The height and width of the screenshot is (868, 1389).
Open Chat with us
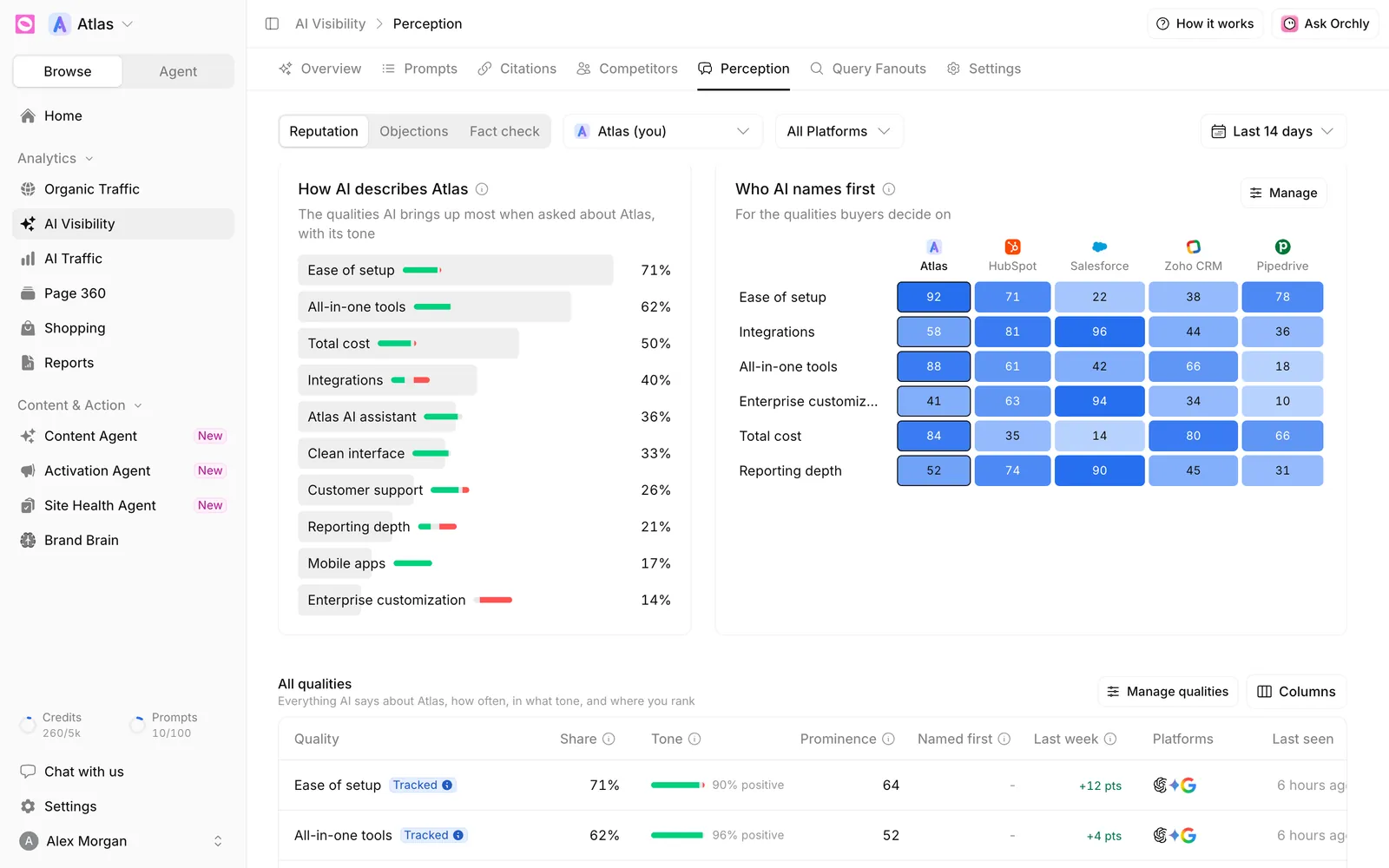[x=123, y=772]
